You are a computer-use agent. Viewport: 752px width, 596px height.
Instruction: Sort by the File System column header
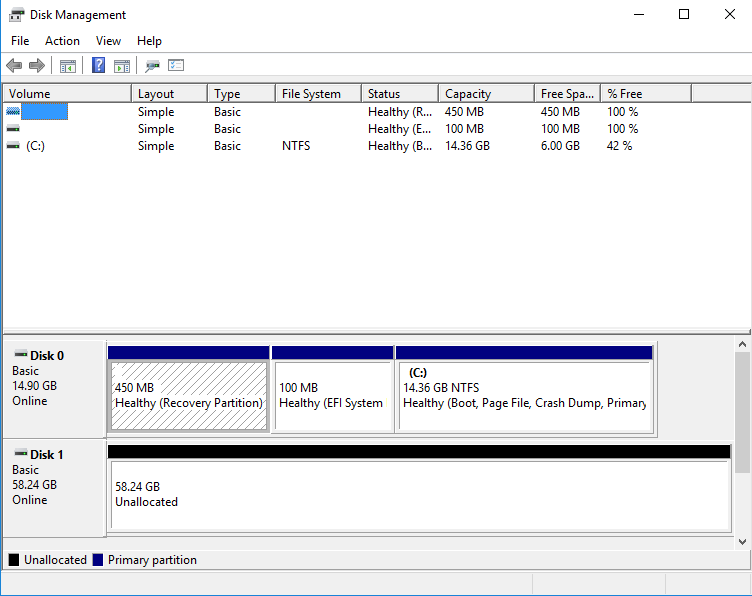pos(318,93)
